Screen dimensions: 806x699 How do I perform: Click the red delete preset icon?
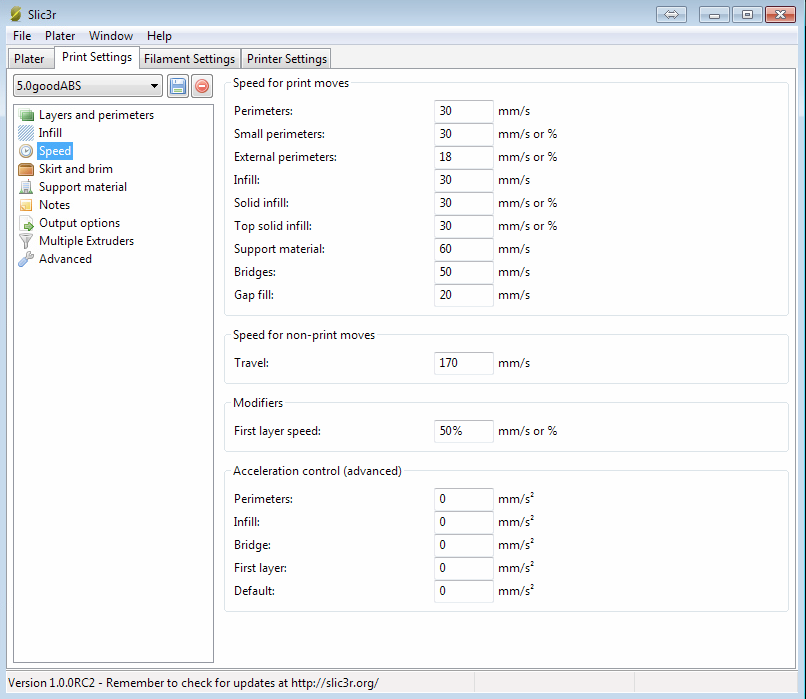(202, 87)
